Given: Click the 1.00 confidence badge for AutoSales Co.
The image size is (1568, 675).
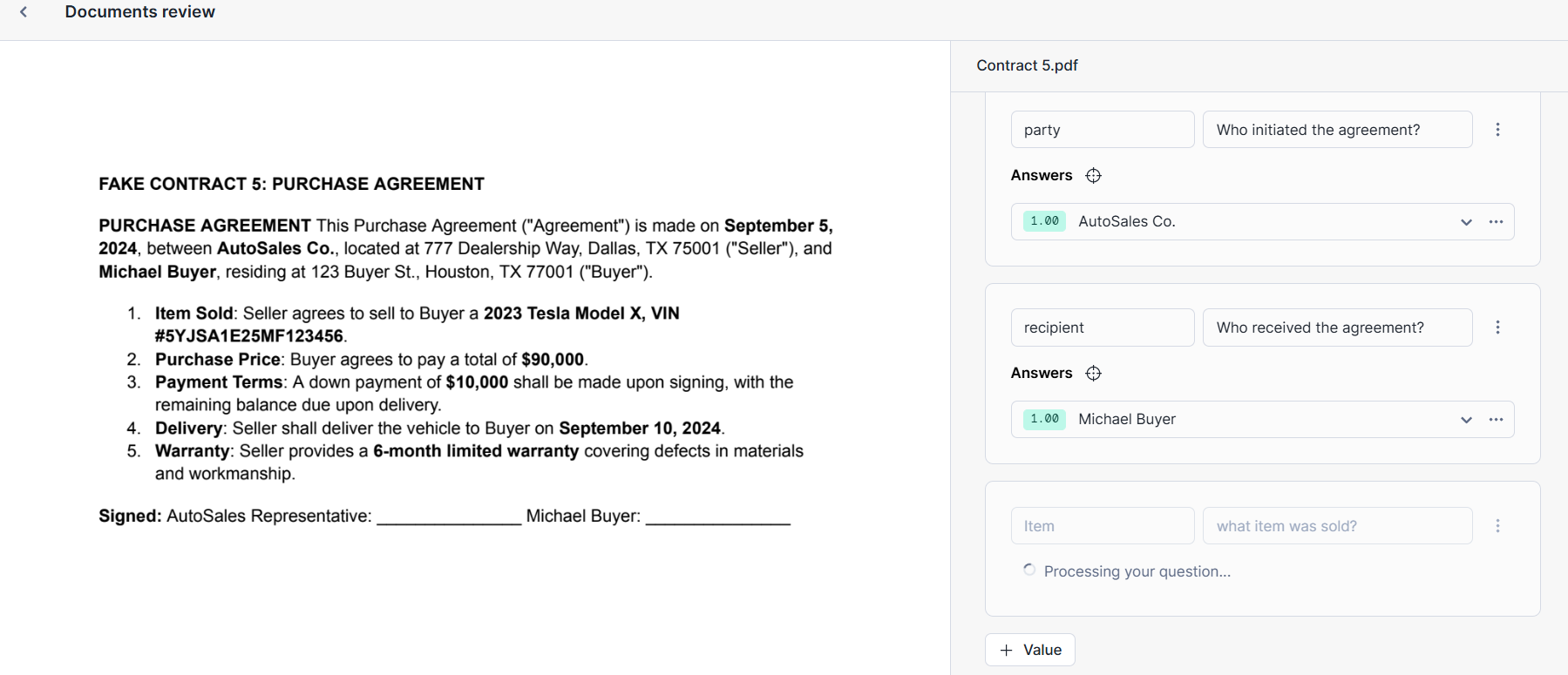Looking at the screenshot, I should [x=1044, y=221].
